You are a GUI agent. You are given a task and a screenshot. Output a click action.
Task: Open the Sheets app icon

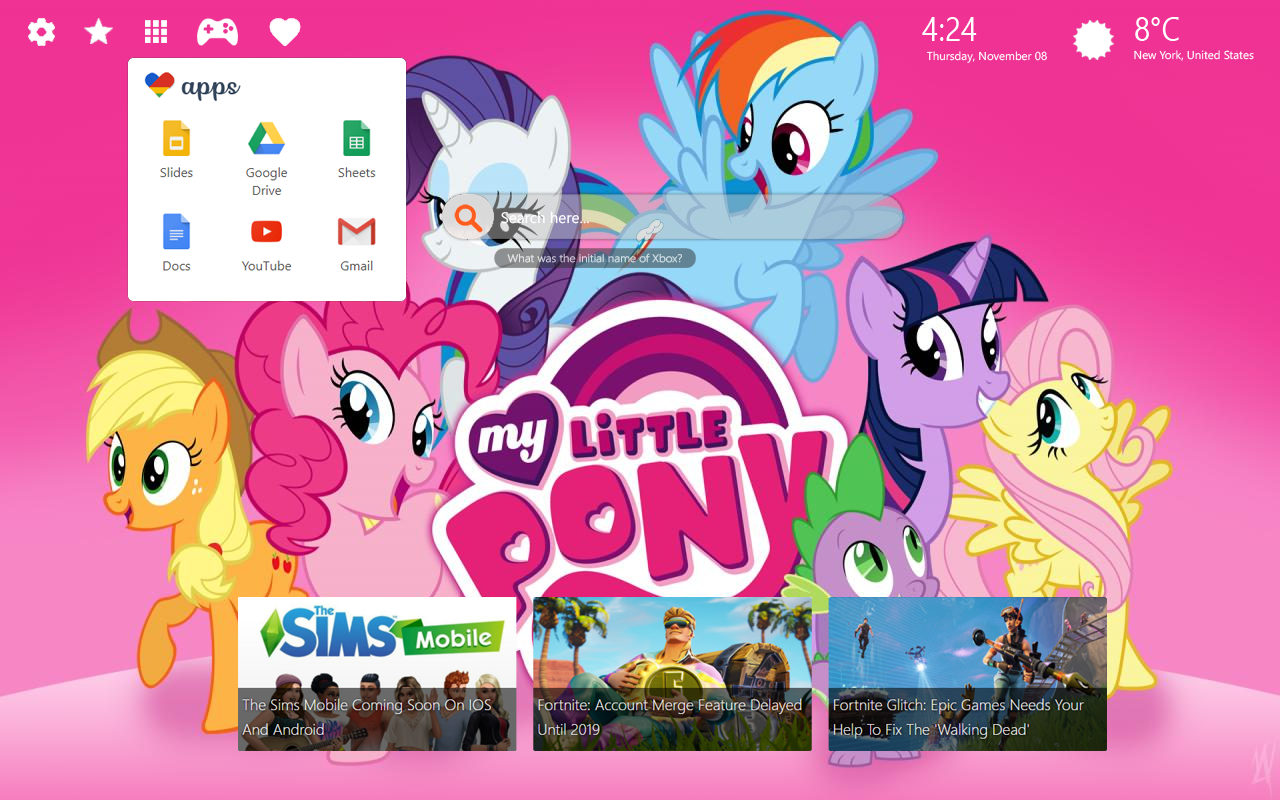coord(356,138)
